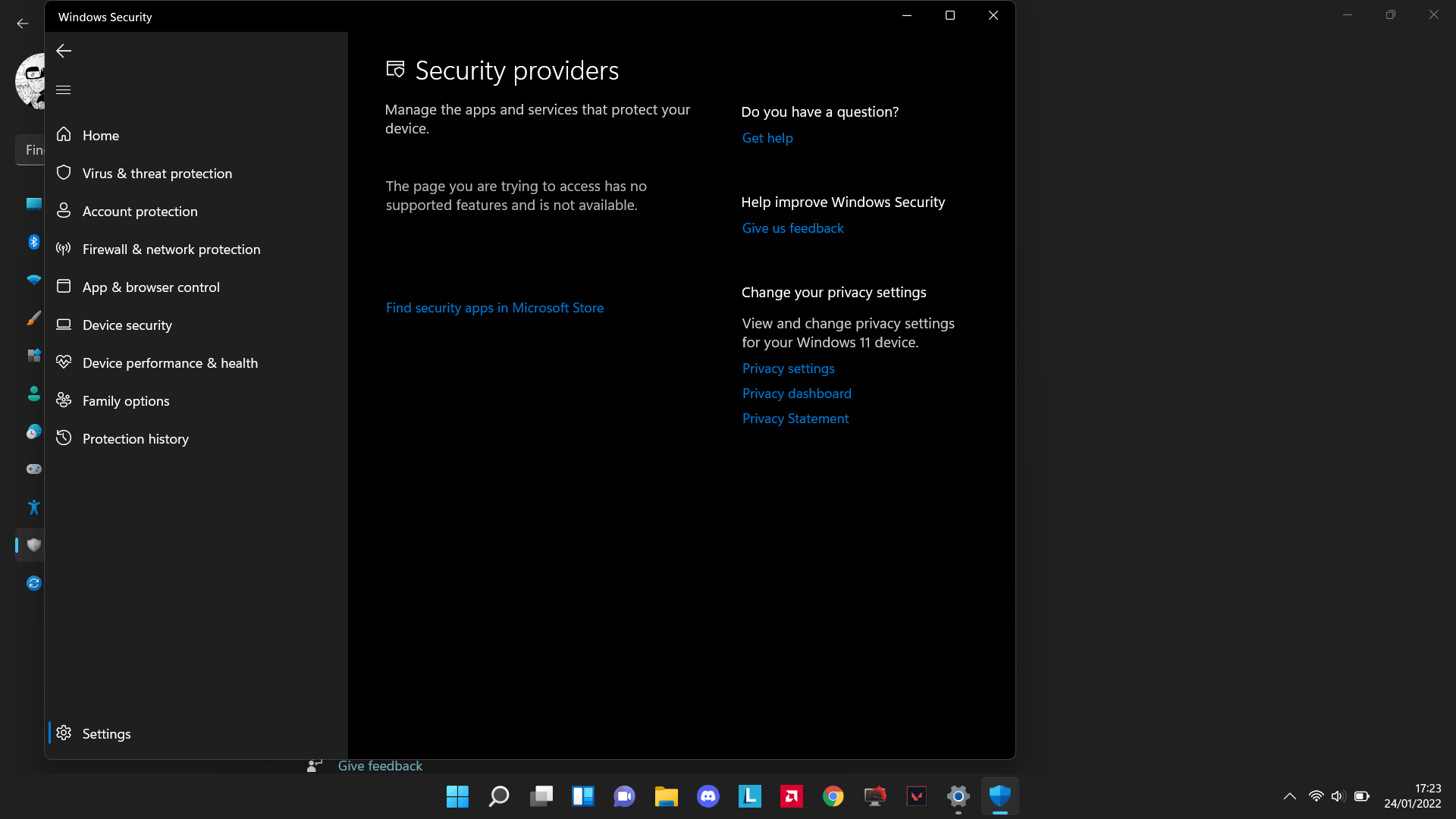Open File Explorer from the taskbar

click(666, 796)
